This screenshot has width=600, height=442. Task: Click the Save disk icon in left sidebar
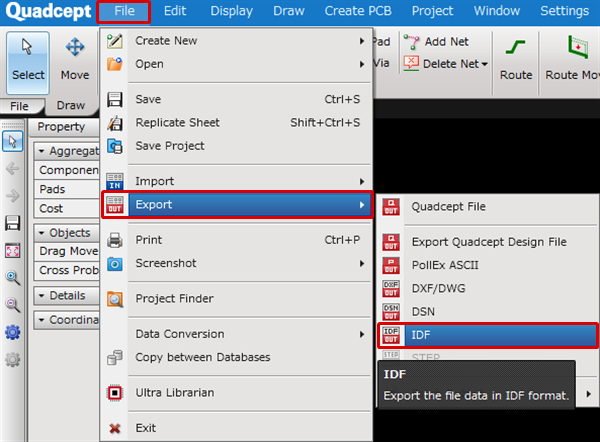[x=13, y=222]
